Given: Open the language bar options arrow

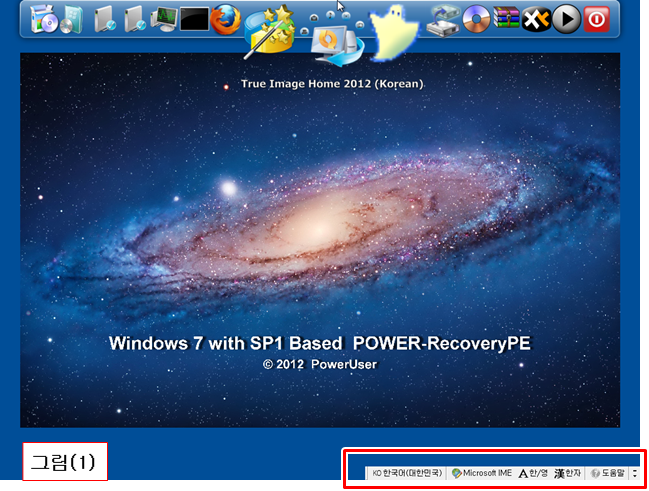Looking at the screenshot, I should pos(635,473).
